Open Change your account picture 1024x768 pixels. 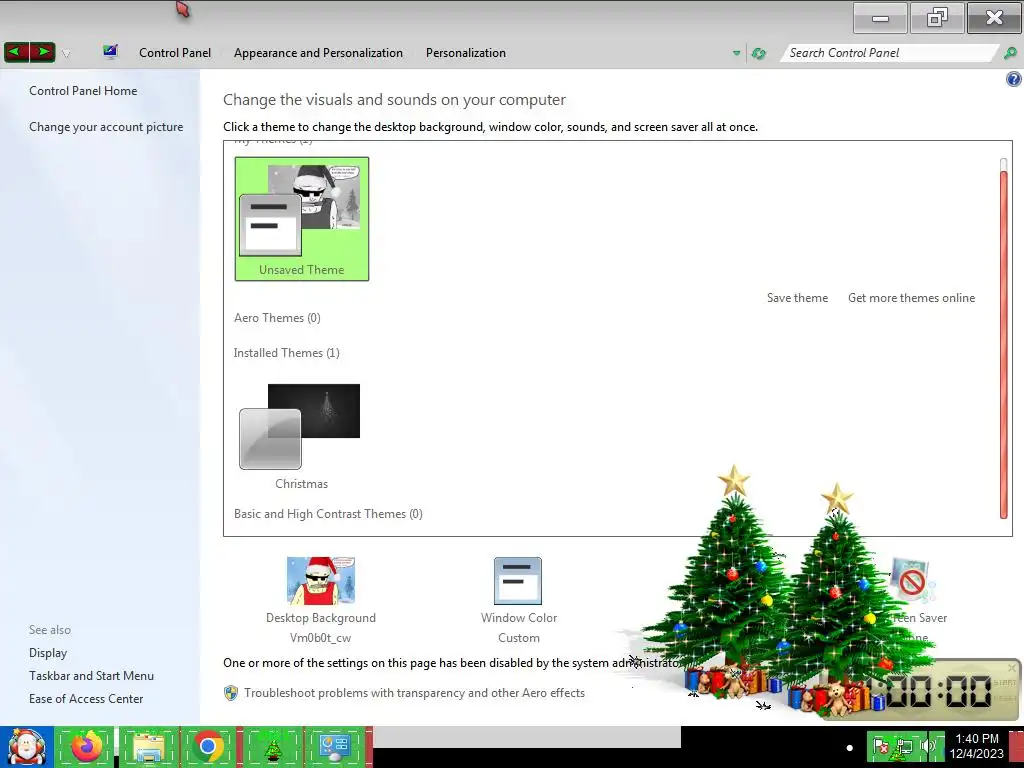[106, 127]
